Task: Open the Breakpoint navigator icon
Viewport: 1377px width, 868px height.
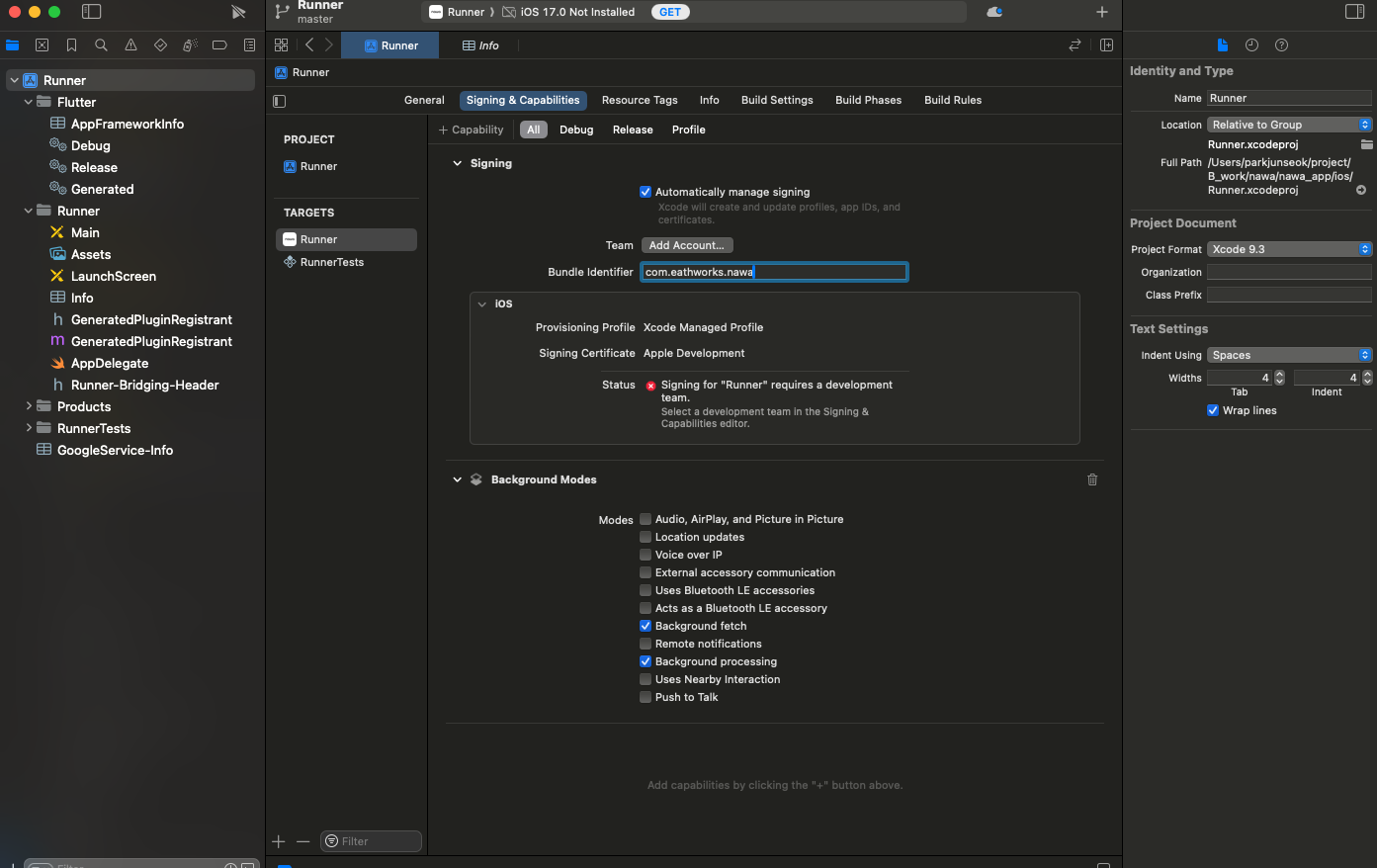Action: click(219, 45)
